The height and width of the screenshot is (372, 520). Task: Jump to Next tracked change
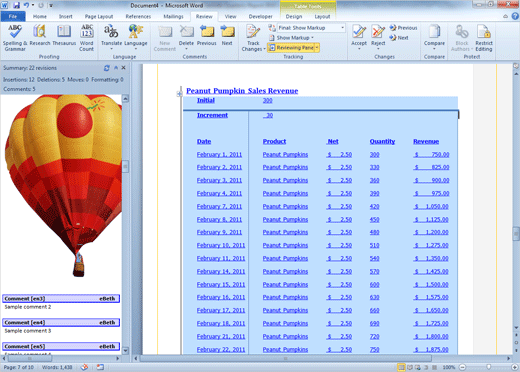coord(399,38)
